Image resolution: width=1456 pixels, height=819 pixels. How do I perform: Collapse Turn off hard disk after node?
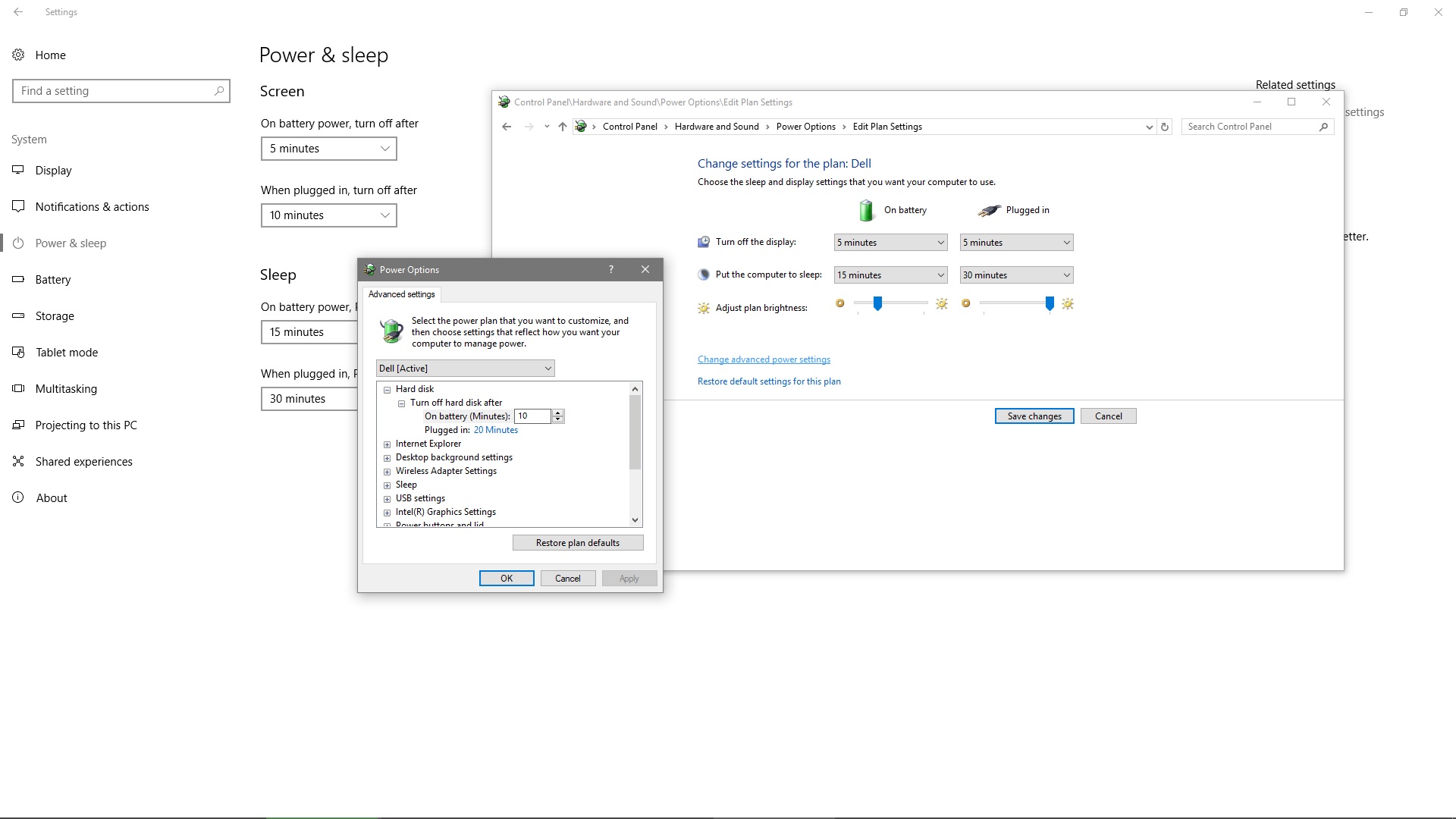[402, 403]
